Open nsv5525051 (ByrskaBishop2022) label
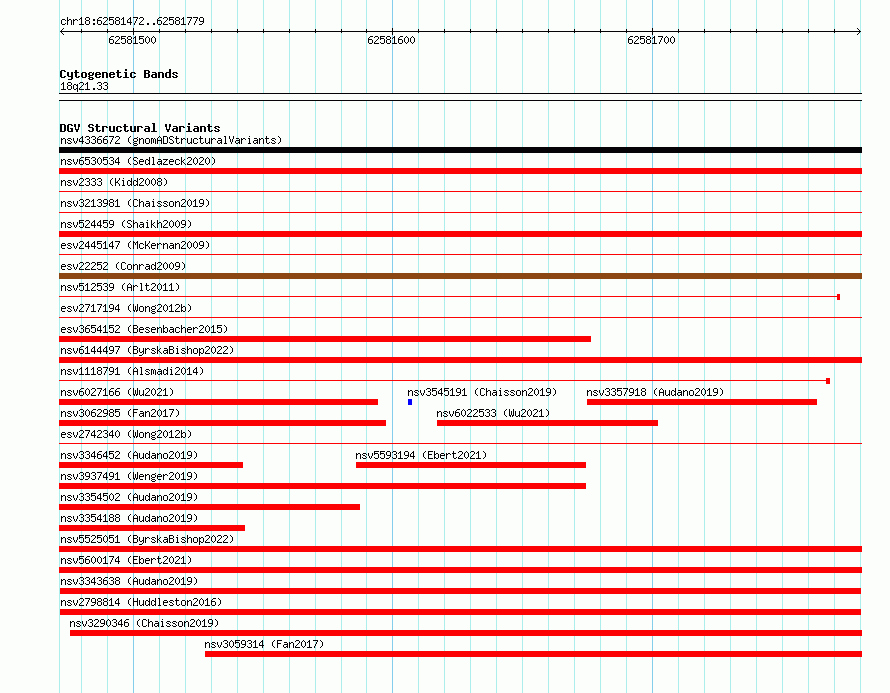Image resolution: width=890 pixels, height=693 pixels. [147, 539]
